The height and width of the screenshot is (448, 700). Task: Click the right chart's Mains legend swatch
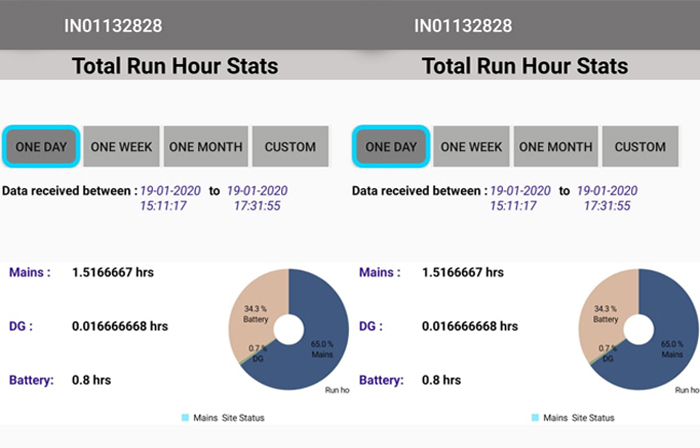pos(535,418)
